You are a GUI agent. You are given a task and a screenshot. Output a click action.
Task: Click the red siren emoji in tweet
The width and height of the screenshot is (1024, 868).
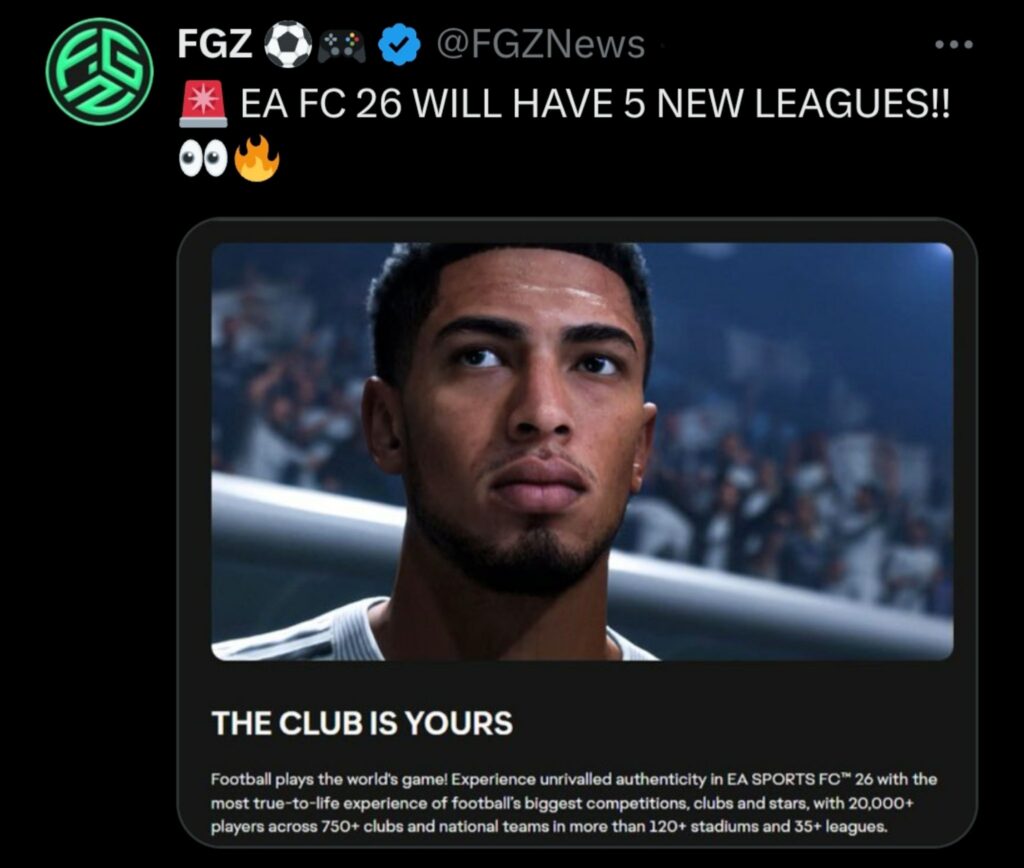click(x=204, y=104)
